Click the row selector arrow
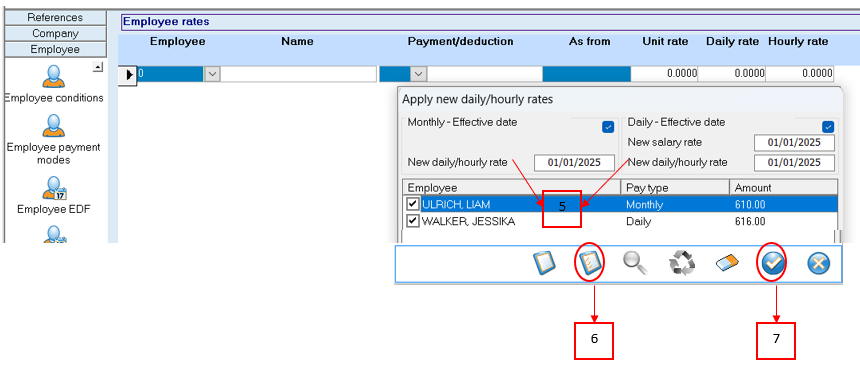The image size is (860, 366). point(127,74)
